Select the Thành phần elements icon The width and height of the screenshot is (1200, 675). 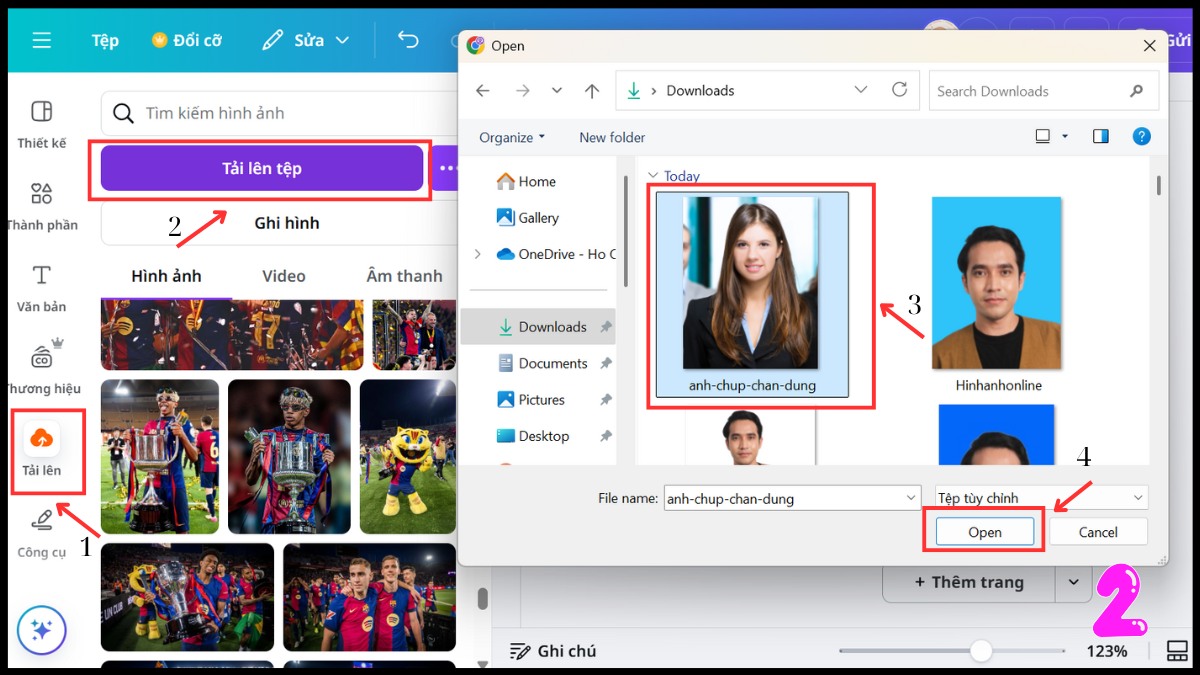[x=41, y=194]
